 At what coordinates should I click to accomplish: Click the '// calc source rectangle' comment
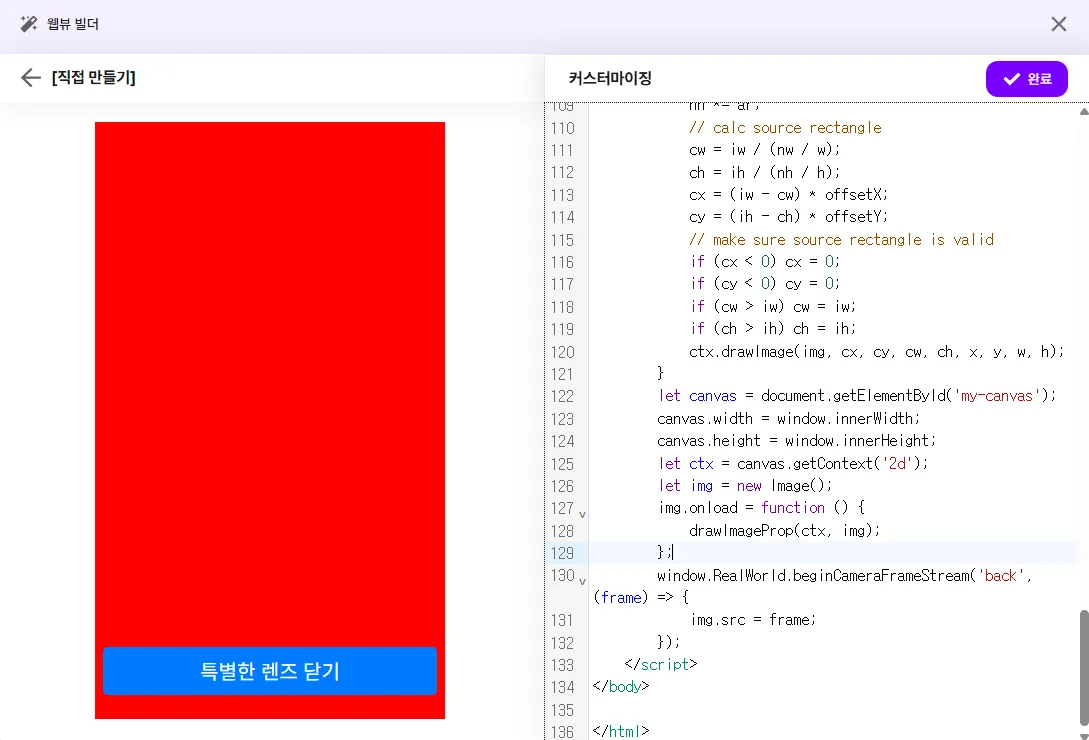[785, 128]
